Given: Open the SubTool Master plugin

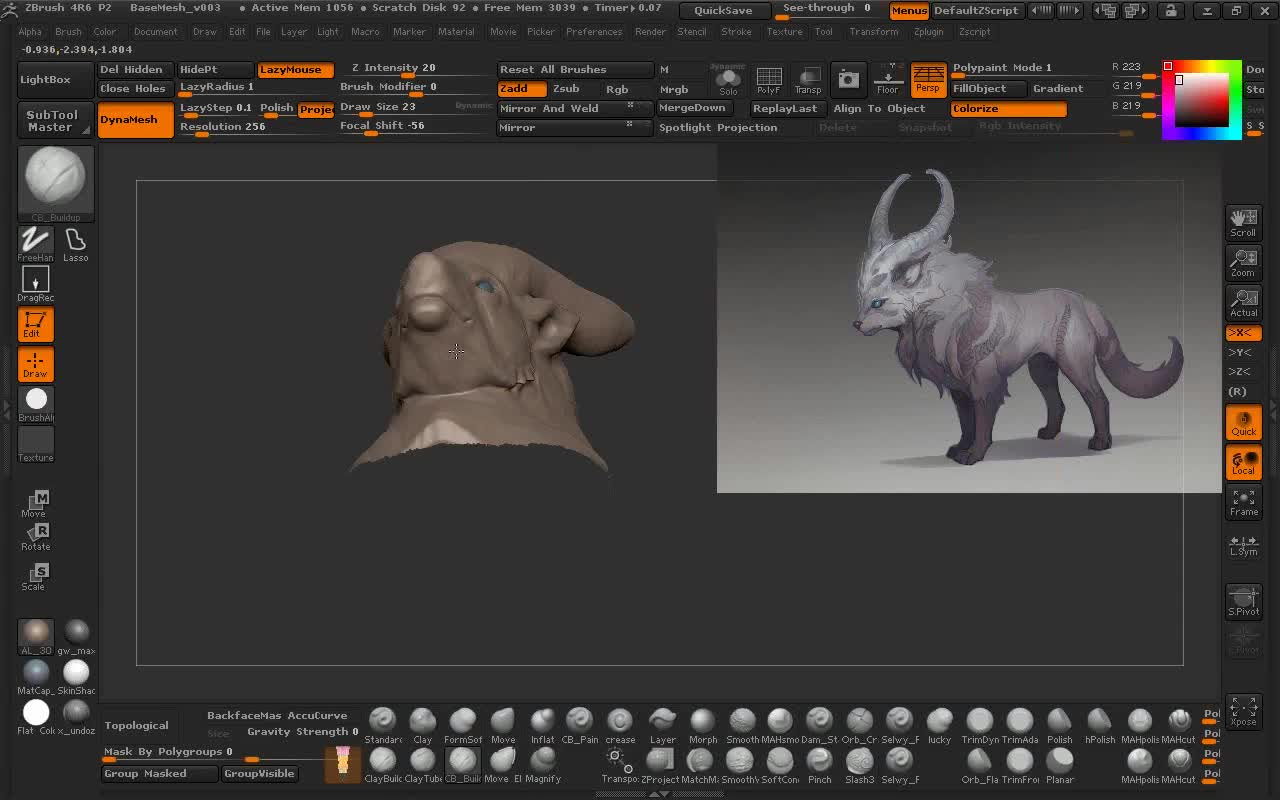Looking at the screenshot, I should pyautogui.click(x=55, y=120).
